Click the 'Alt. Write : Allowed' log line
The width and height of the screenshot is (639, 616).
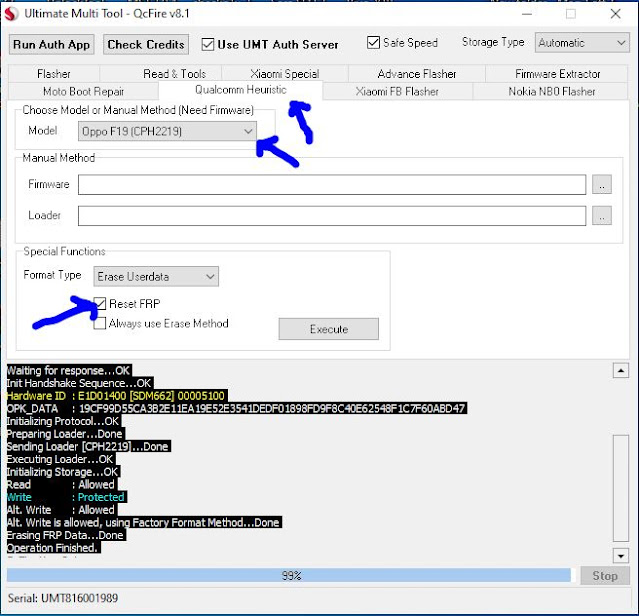62,510
